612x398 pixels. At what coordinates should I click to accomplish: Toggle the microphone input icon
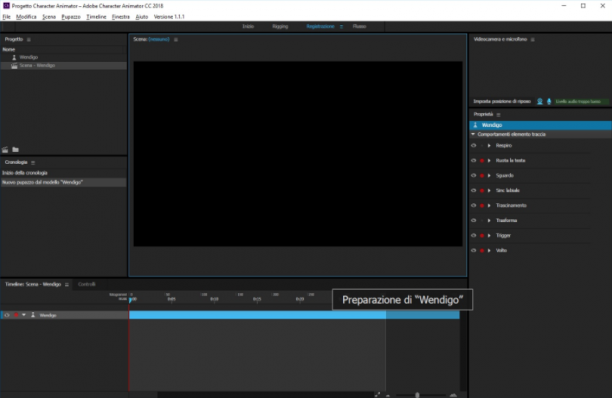[x=549, y=101]
